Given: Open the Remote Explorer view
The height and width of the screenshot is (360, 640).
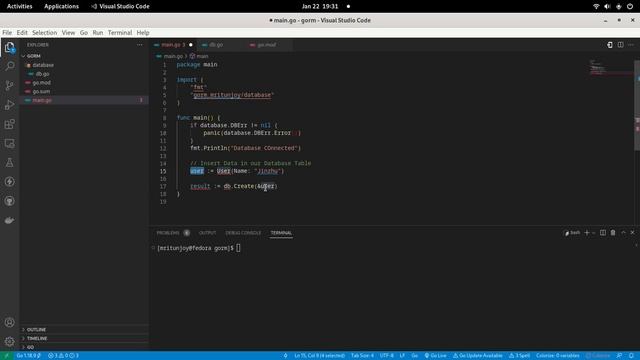Looking at the screenshot, I should 9,143.
